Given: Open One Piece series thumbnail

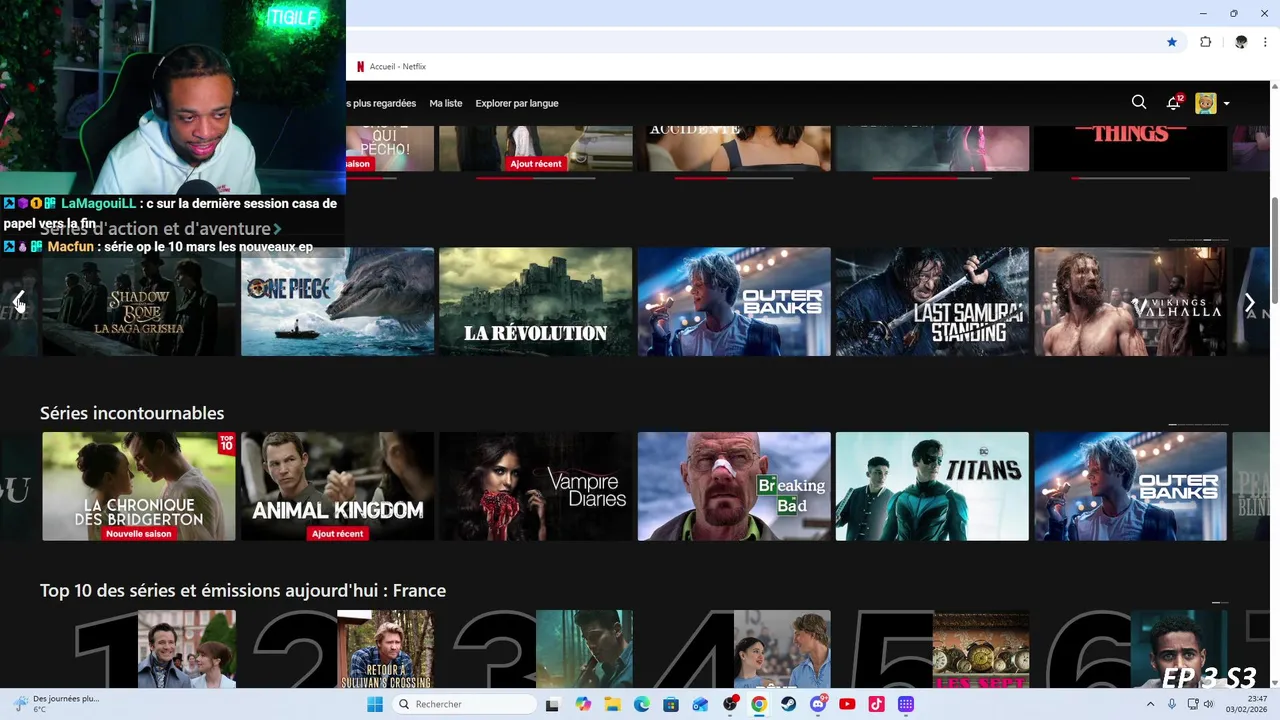Looking at the screenshot, I should (338, 302).
